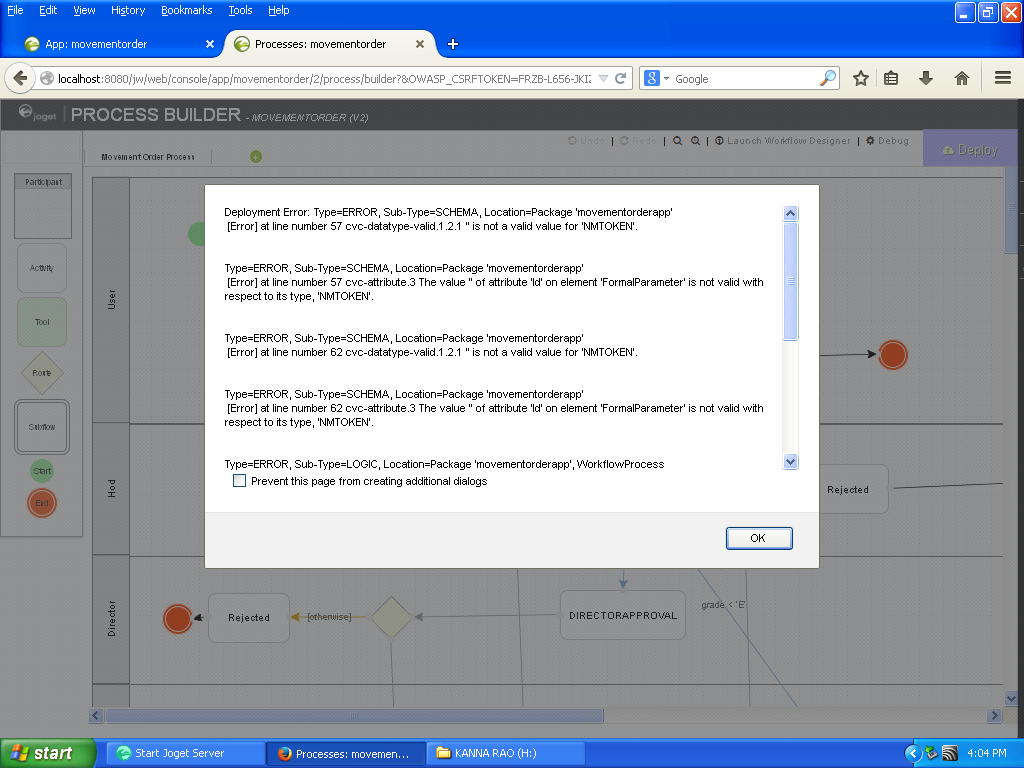
Task: Click the Redo toolbar link
Action: pos(638,140)
